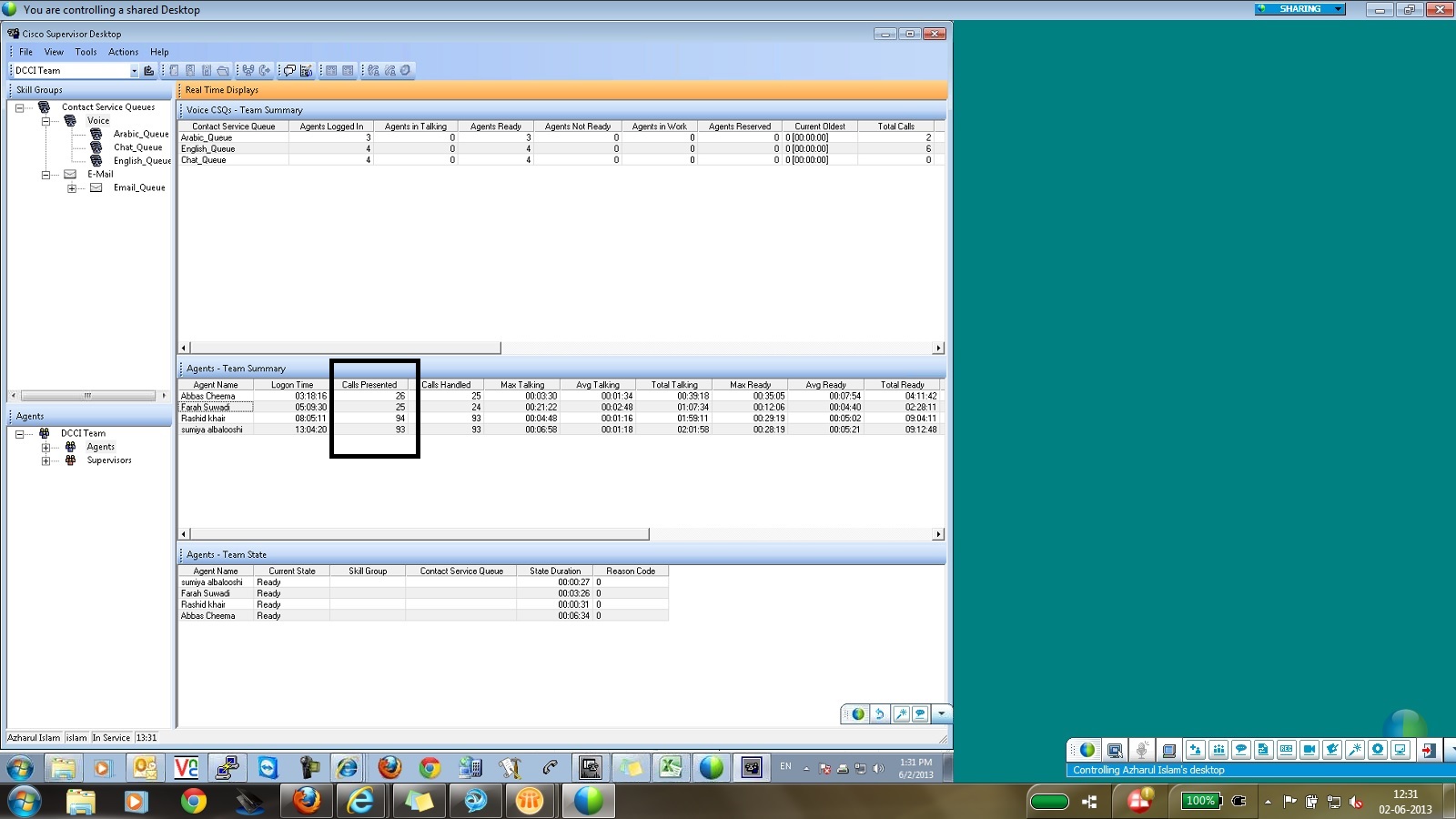Click WebEx globe icon in remote floating toolbar
Image resolution: width=1456 pixels, height=819 pixels.
click(858, 713)
